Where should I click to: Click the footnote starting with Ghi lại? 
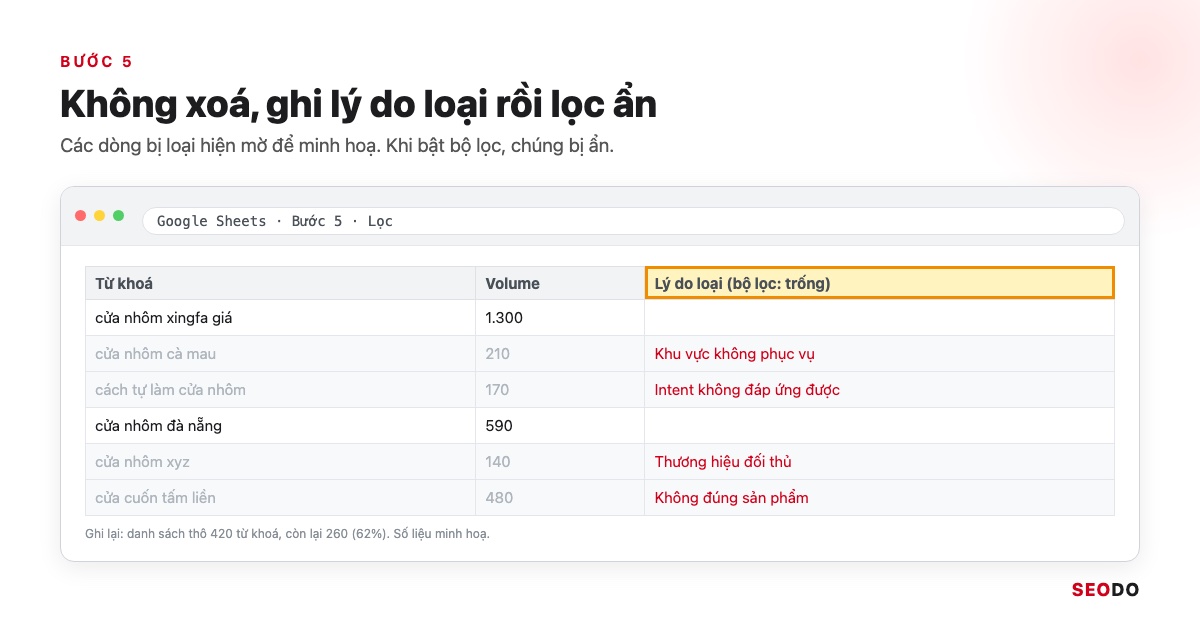(x=287, y=534)
